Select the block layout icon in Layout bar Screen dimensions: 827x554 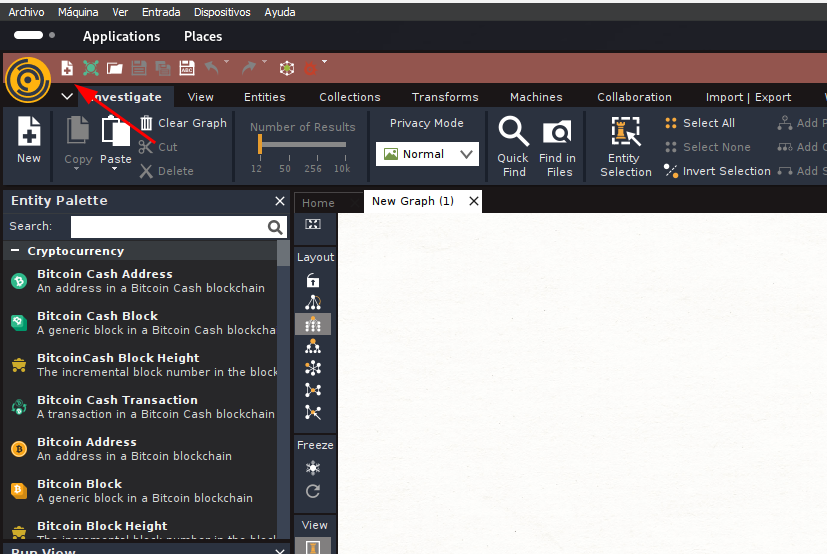point(313,324)
